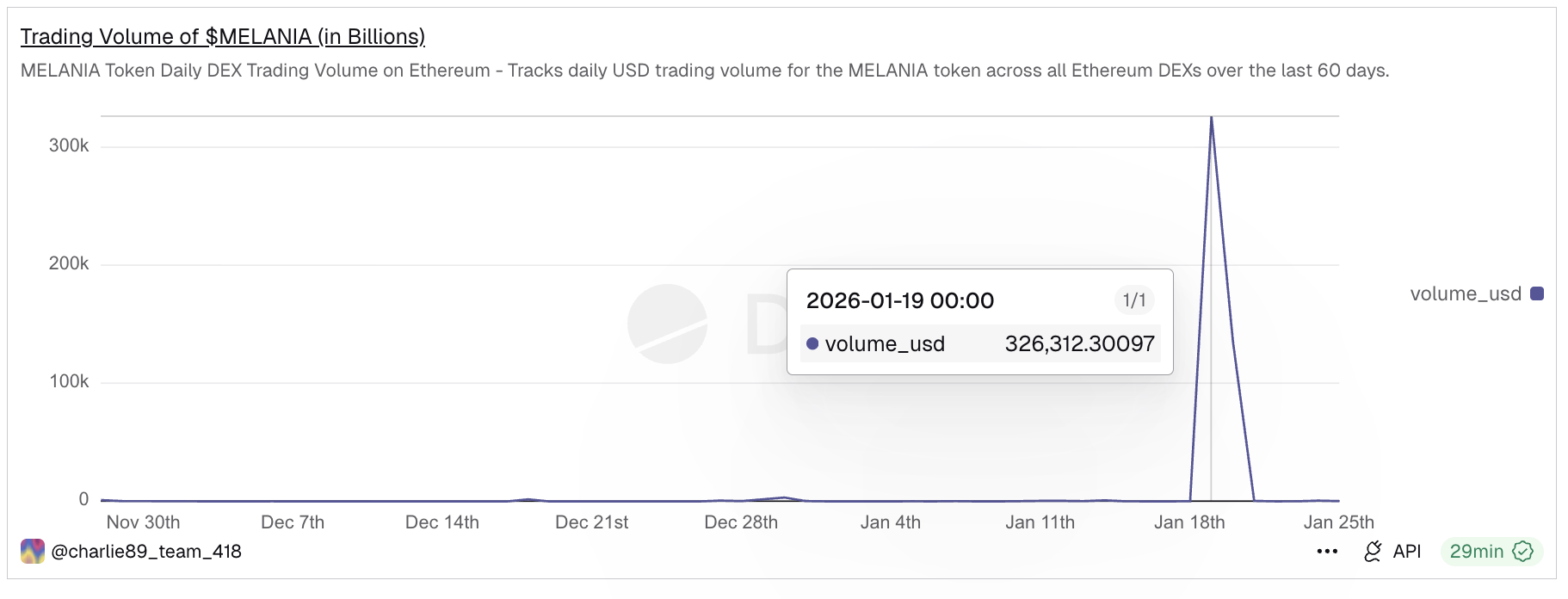Click the volume_usd legend color square
1568x599 pixels.
[1537, 294]
